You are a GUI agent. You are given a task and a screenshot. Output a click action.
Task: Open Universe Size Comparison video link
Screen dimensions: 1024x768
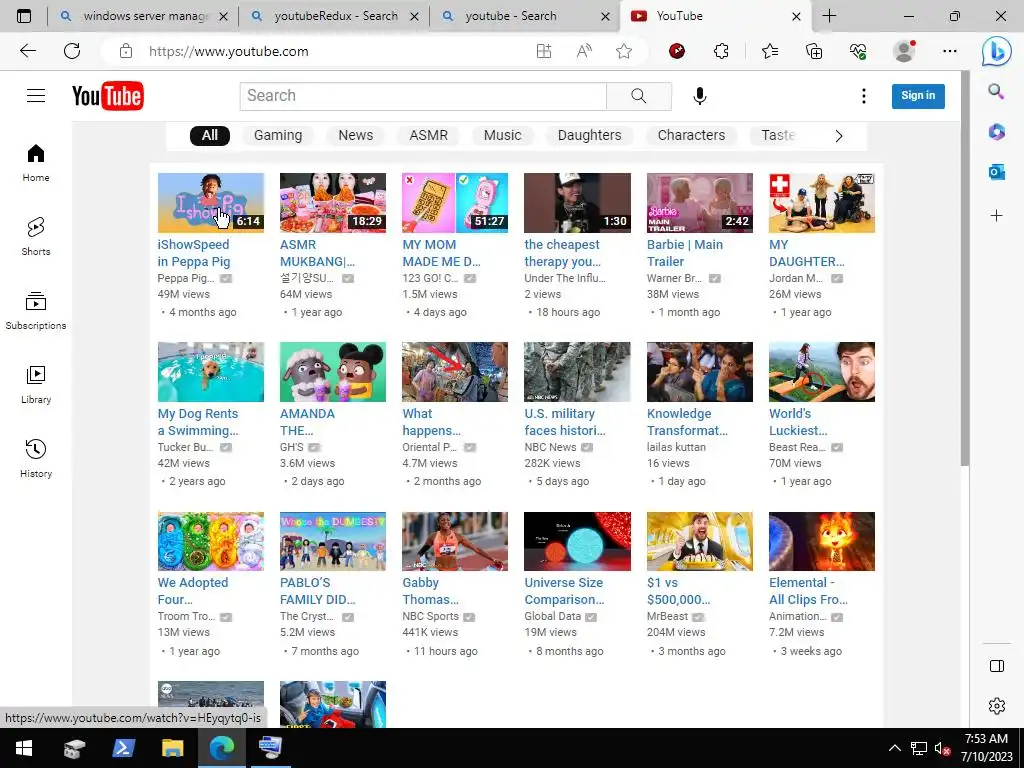point(564,591)
